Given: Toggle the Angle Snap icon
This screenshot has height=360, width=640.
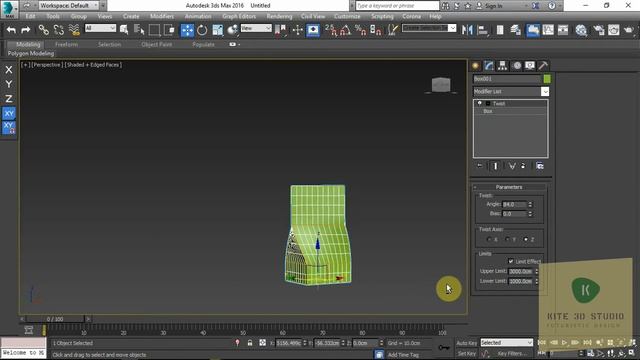Looking at the screenshot, I should [346, 30].
